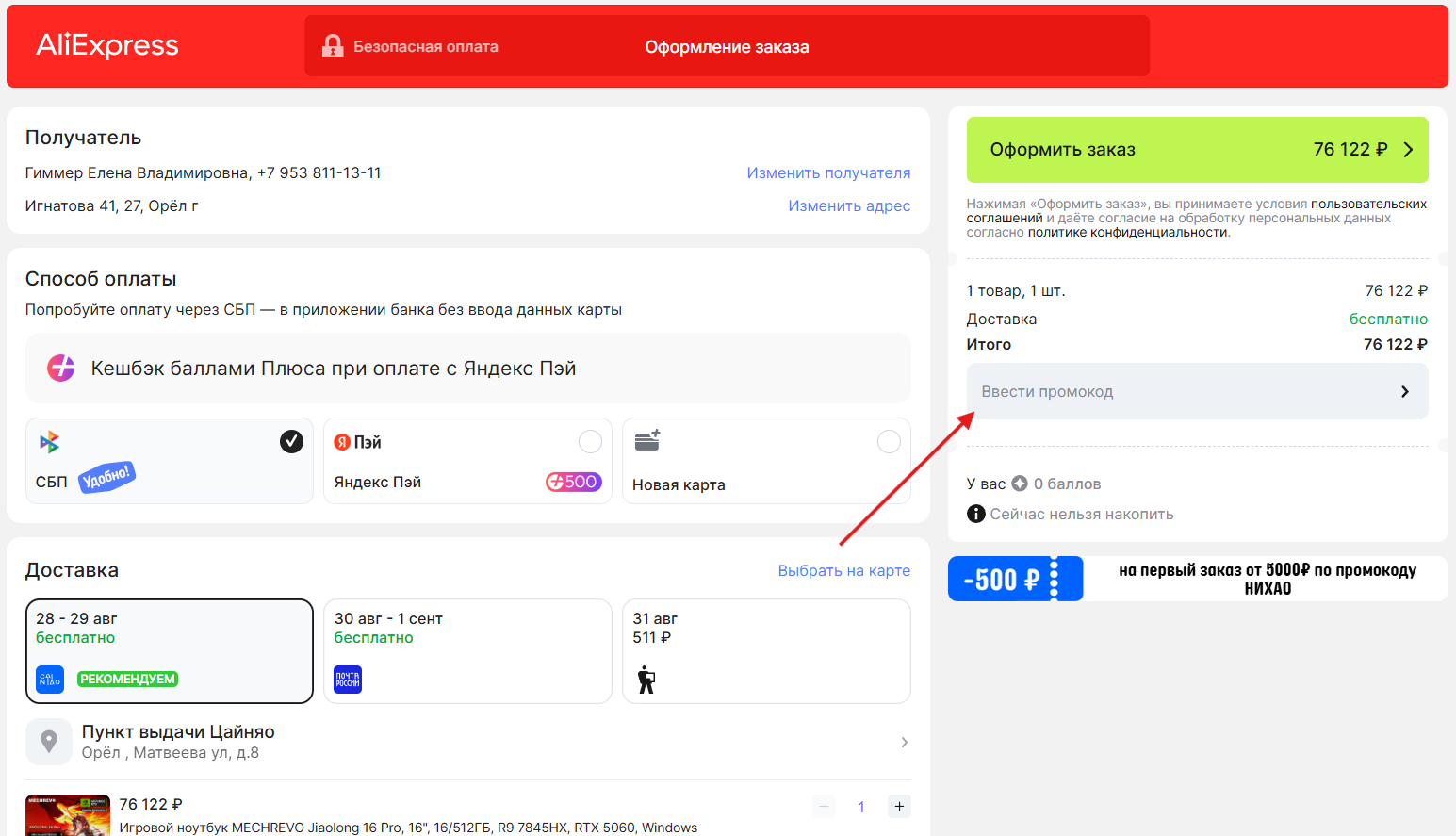Click the Pochta Rossii logo
The height and width of the screenshot is (836, 1456).
[x=348, y=680]
